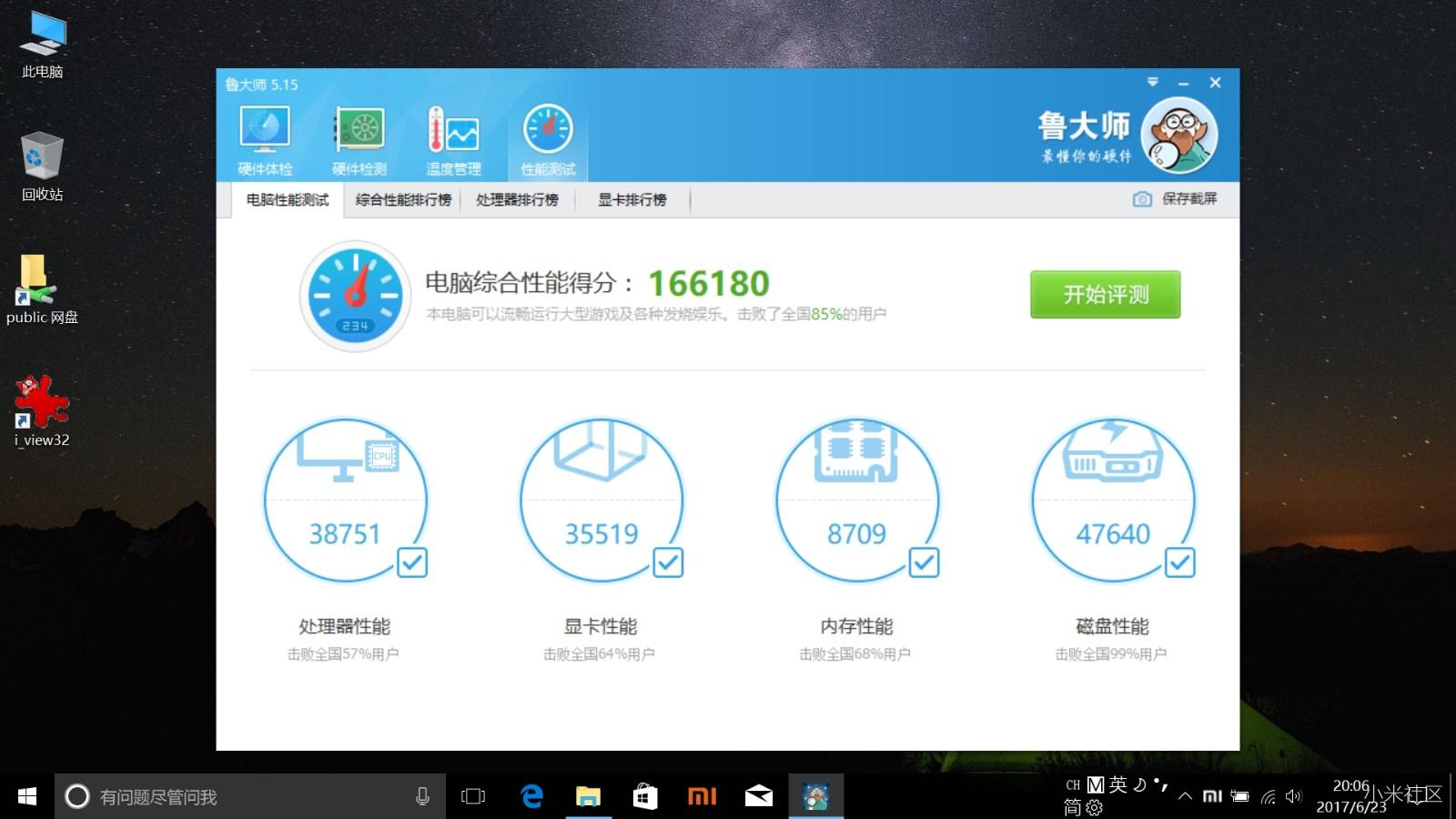Click Cortana search box 有问题尽管问我
The image size is (1456, 819).
250,796
